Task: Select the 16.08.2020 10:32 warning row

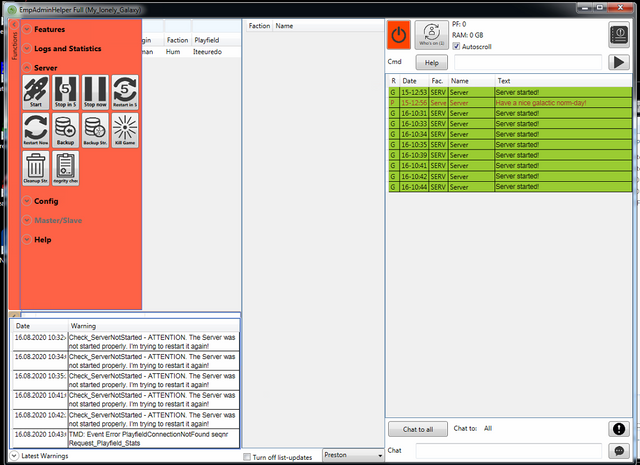Action: point(126,342)
